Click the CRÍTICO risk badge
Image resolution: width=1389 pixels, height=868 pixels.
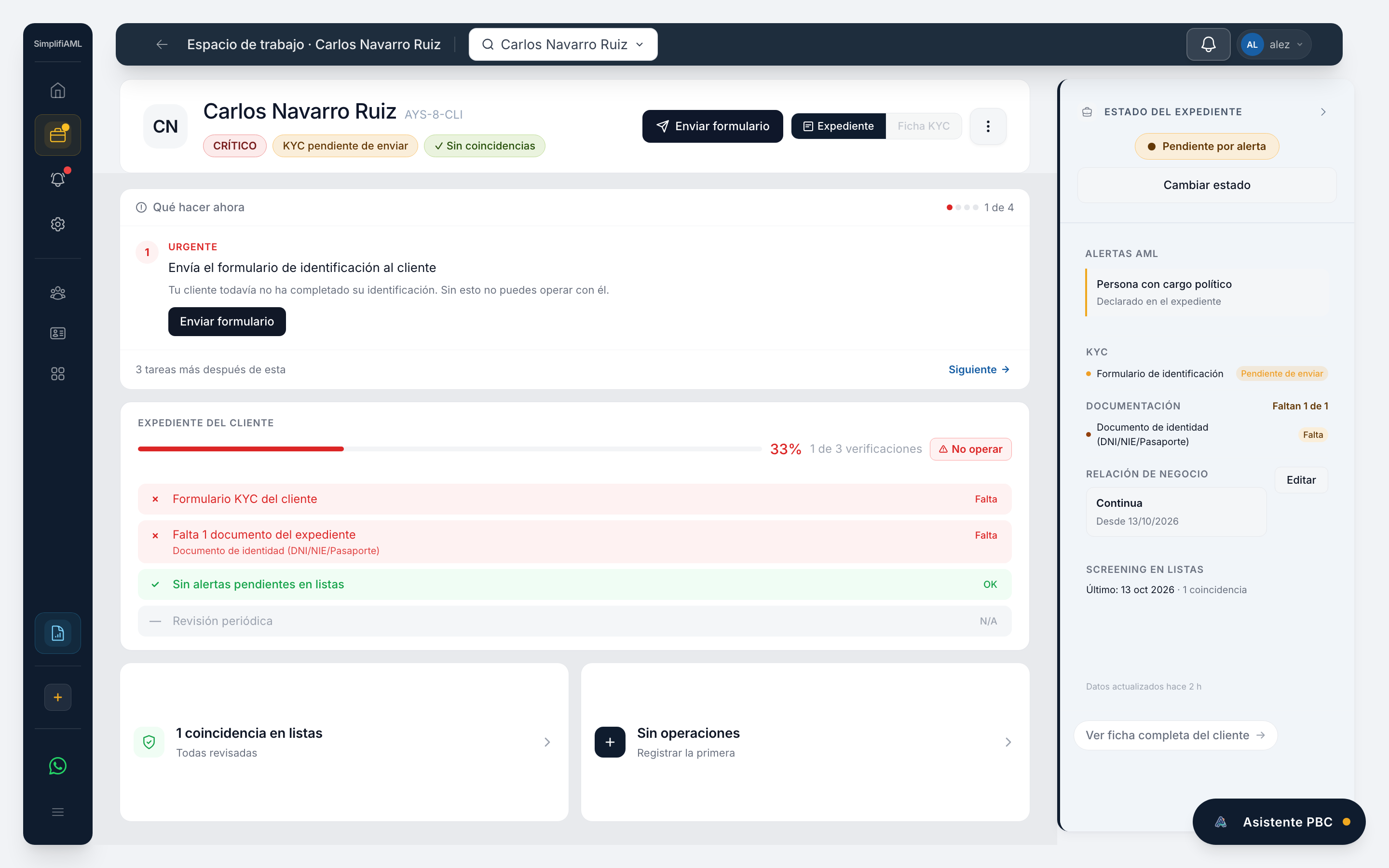(x=235, y=146)
